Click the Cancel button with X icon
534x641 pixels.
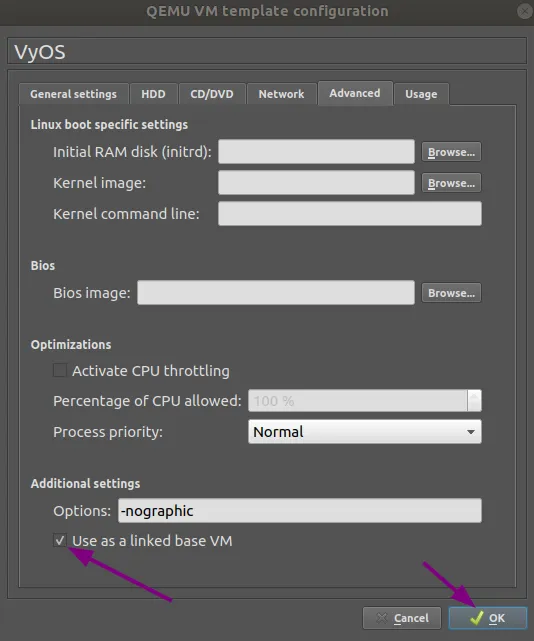coord(402,618)
